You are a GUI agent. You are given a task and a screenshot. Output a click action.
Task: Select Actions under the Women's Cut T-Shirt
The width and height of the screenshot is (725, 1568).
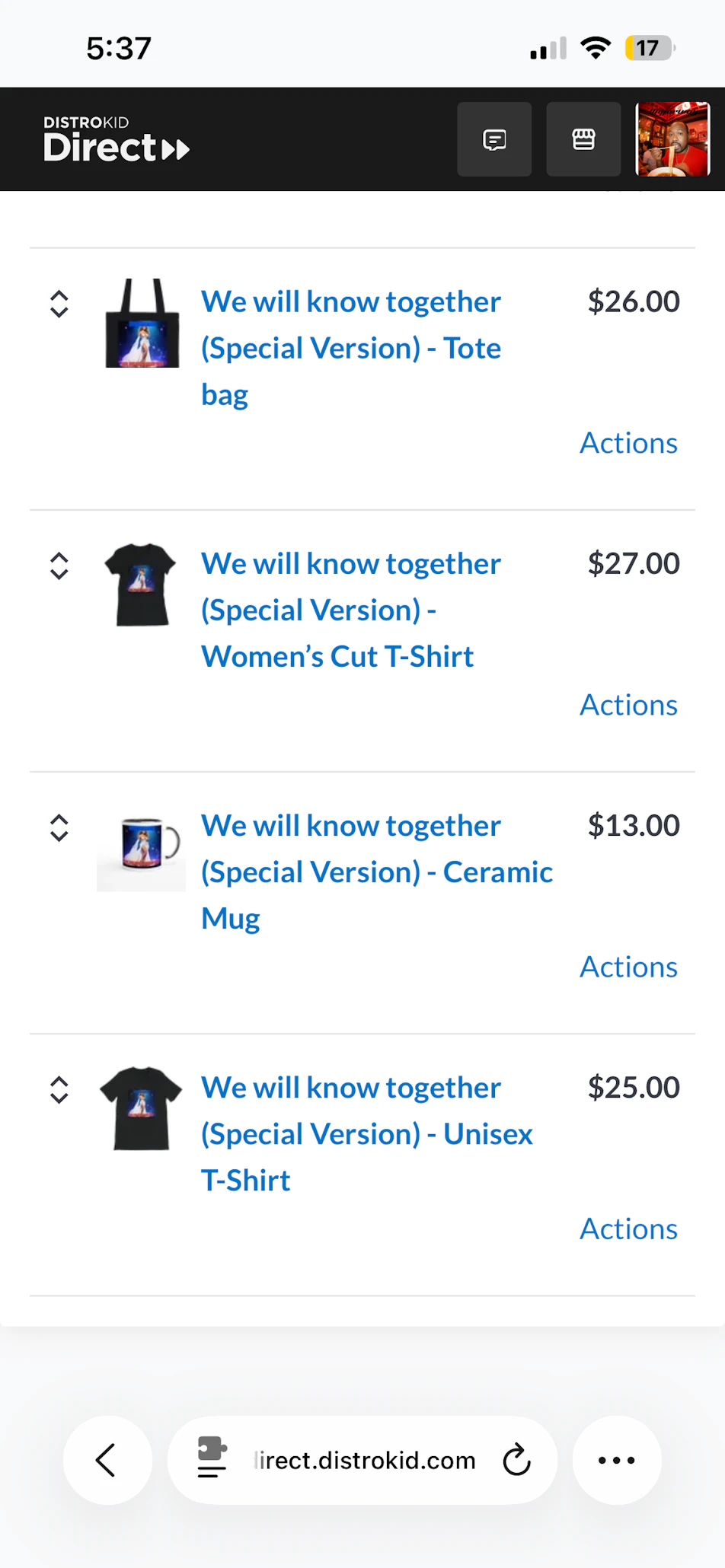point(628,704)
